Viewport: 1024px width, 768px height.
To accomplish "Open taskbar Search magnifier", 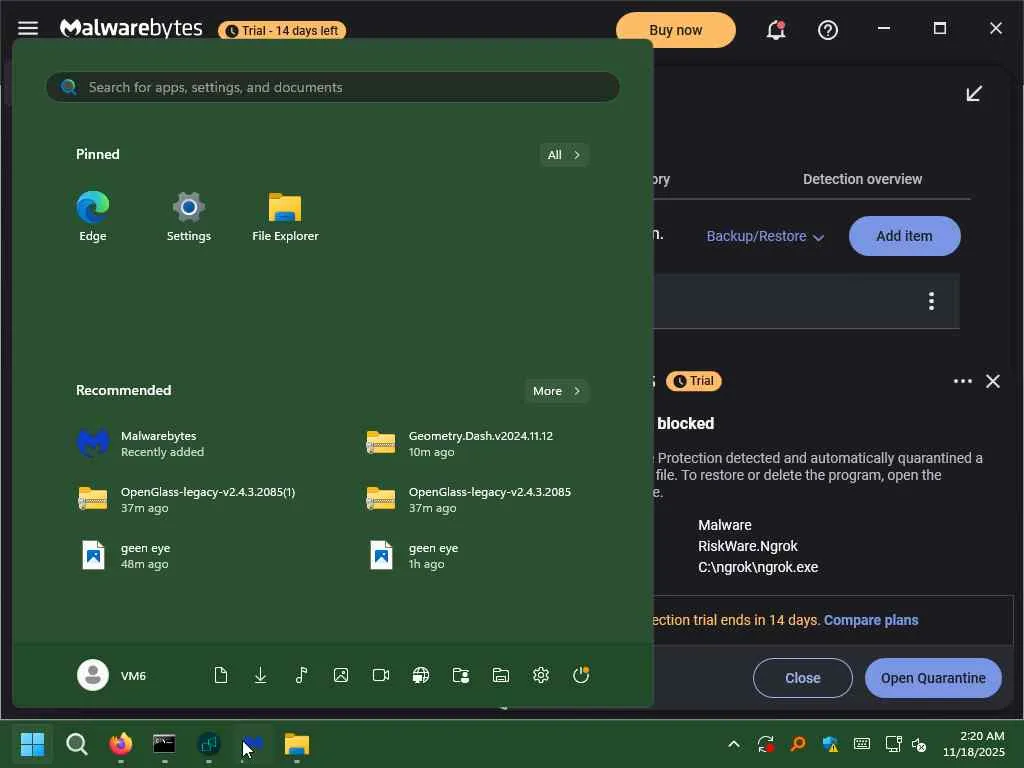I will (76, 744).
